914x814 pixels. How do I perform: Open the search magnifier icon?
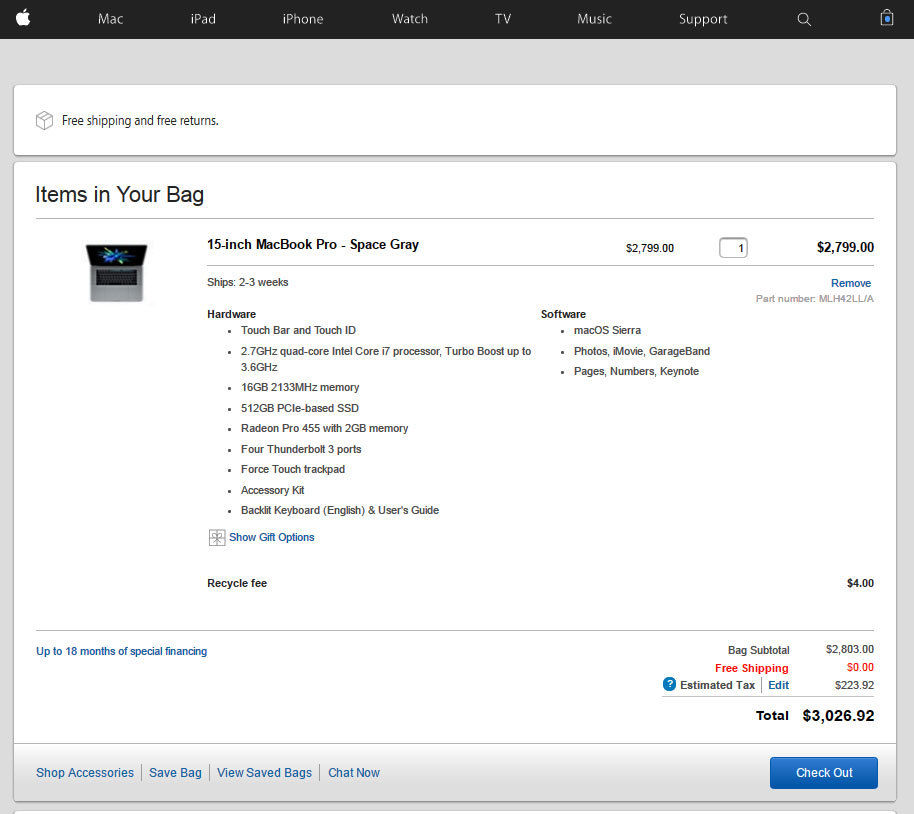[x=804, y=19]
